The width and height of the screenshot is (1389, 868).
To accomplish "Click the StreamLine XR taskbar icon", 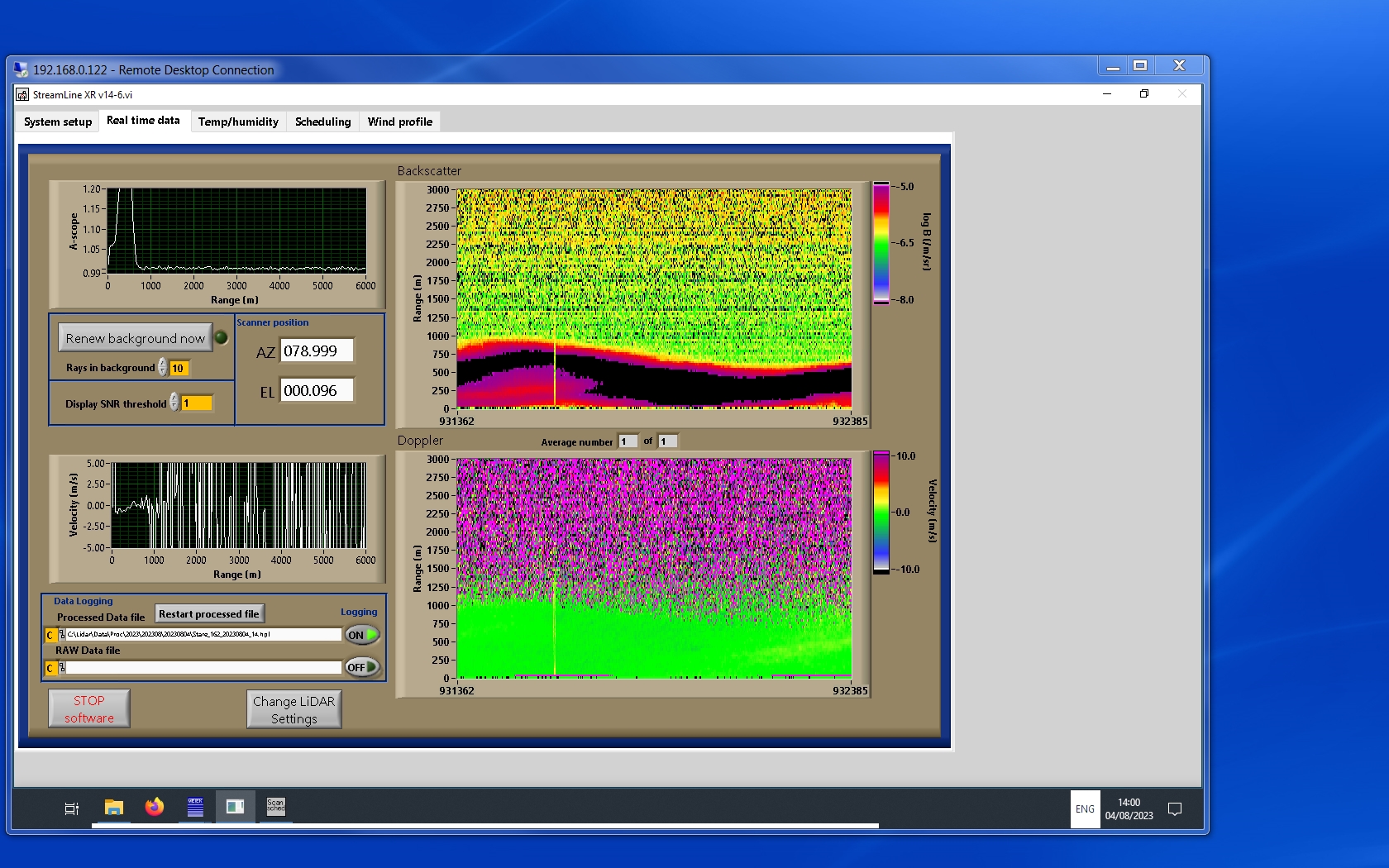I will coord(235,807).
